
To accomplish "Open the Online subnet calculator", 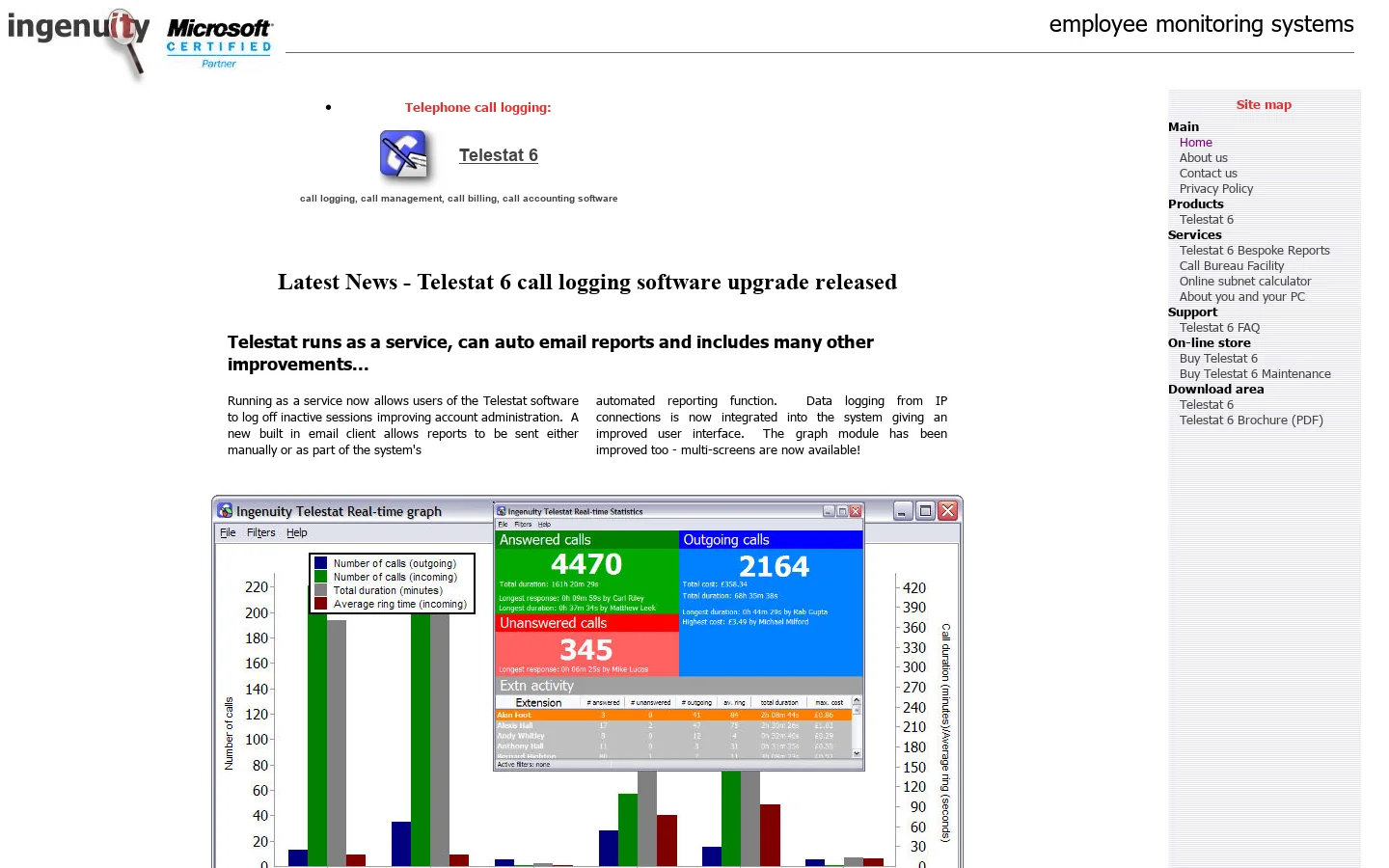I will (1244, 282).
